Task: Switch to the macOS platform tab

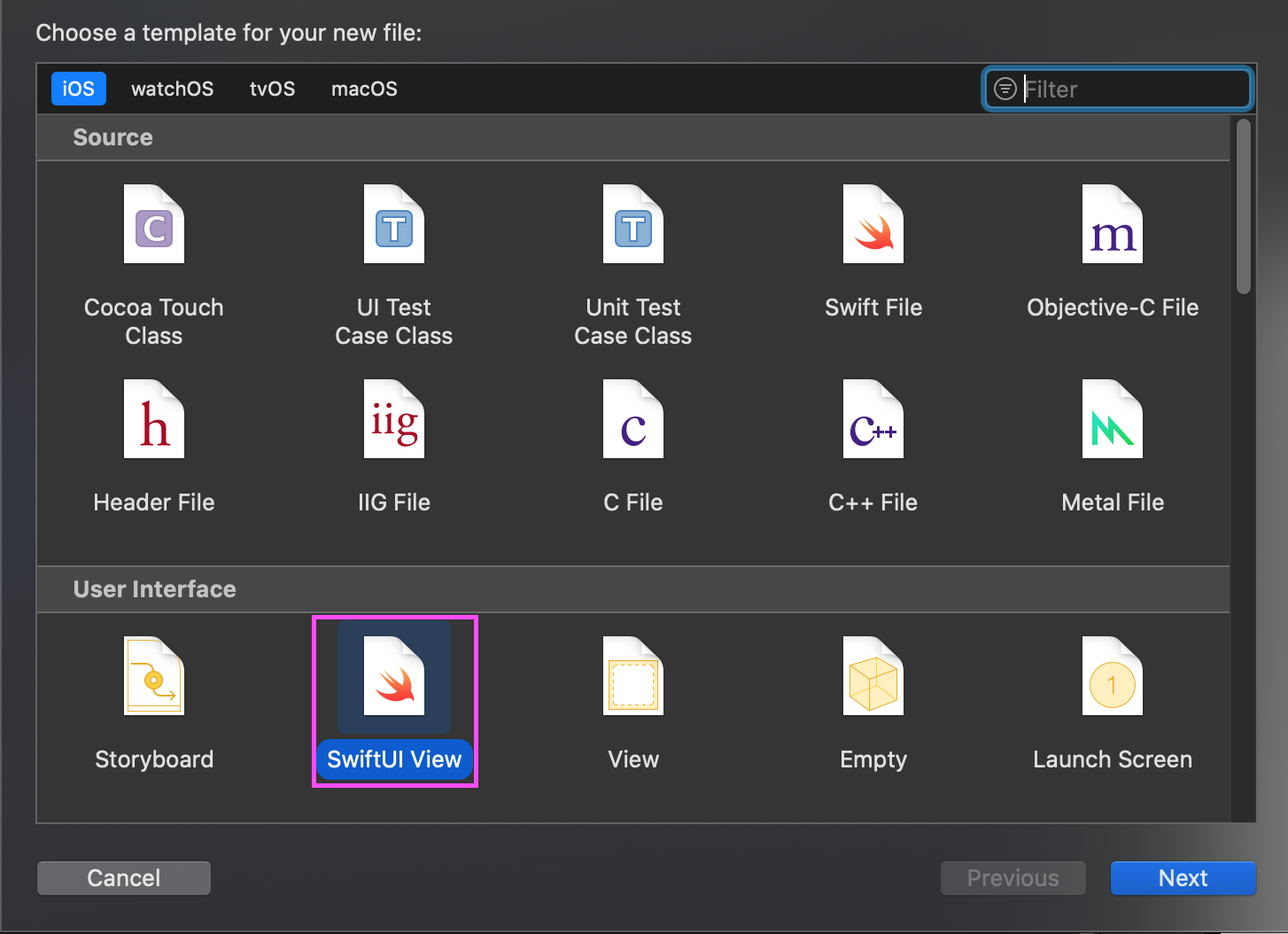Action: click(x=364, y=89)
